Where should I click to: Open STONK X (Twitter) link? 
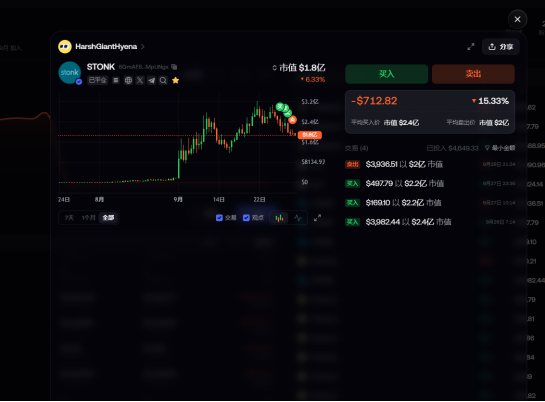tap(140, 80)
